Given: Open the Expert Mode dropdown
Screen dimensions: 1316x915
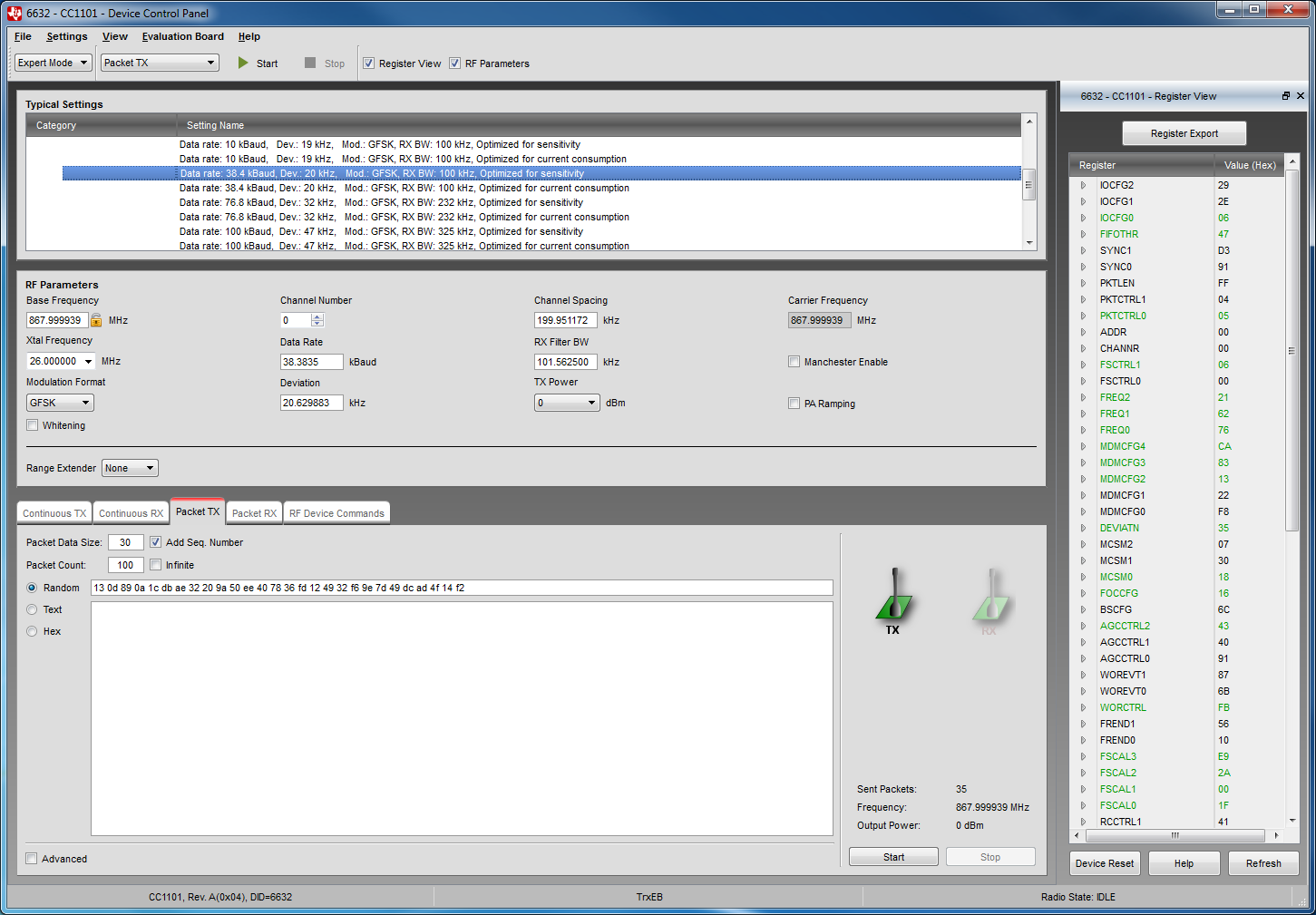Looking at the screenshot, I should click(54, 63).
